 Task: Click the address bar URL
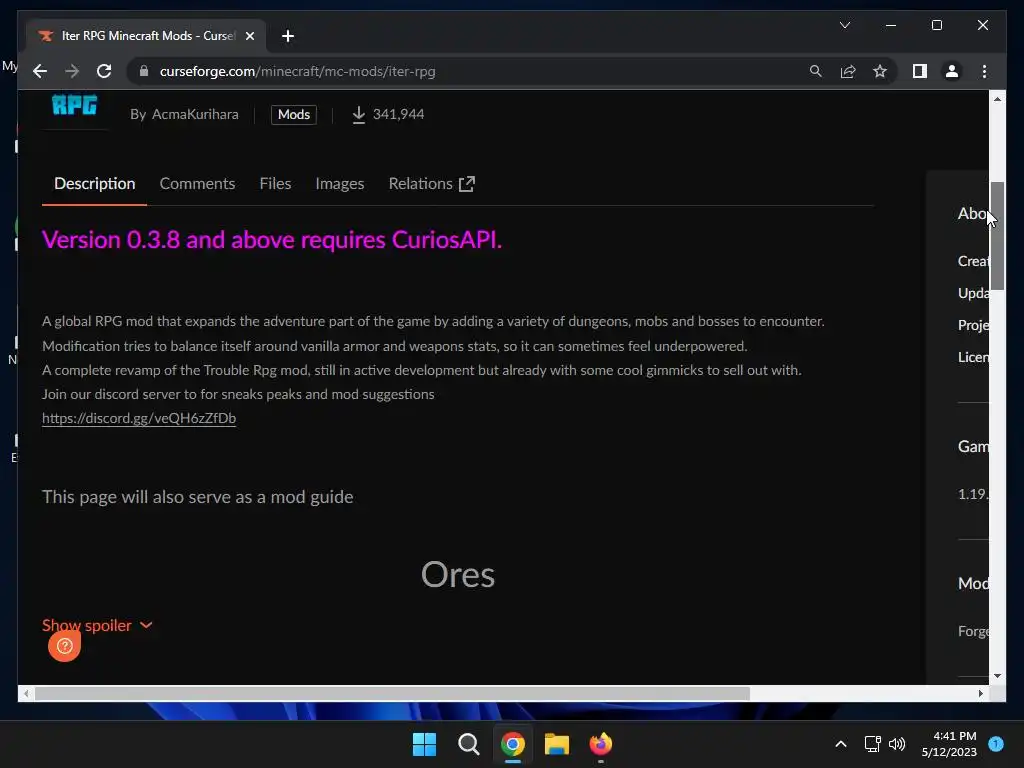pos(298,71)
